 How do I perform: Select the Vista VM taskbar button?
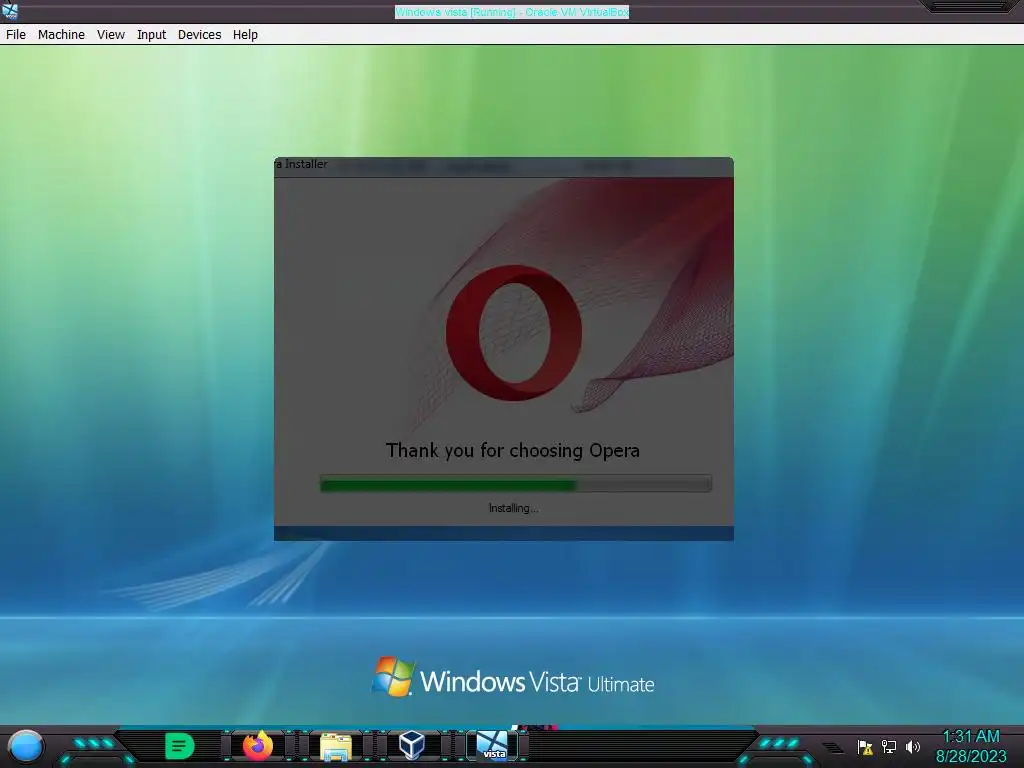(492, 746)
